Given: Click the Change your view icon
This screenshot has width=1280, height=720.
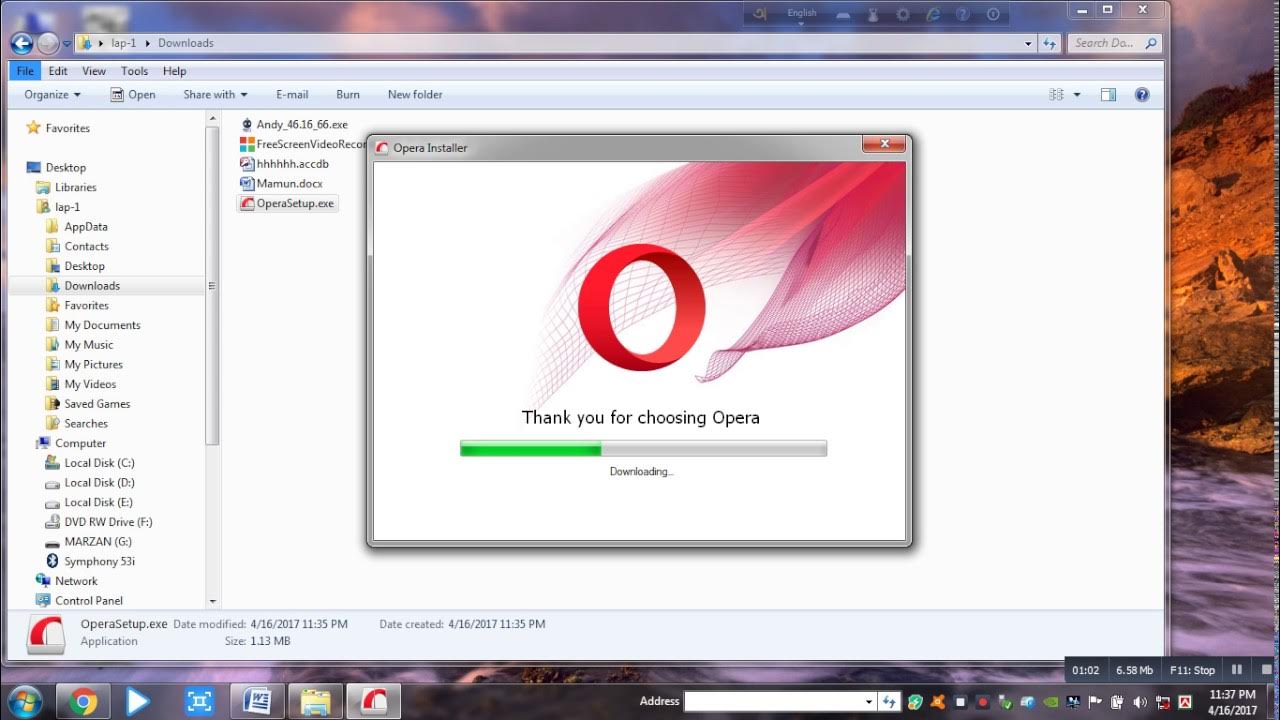Looking at the screenshot, I should point(1057,95).
